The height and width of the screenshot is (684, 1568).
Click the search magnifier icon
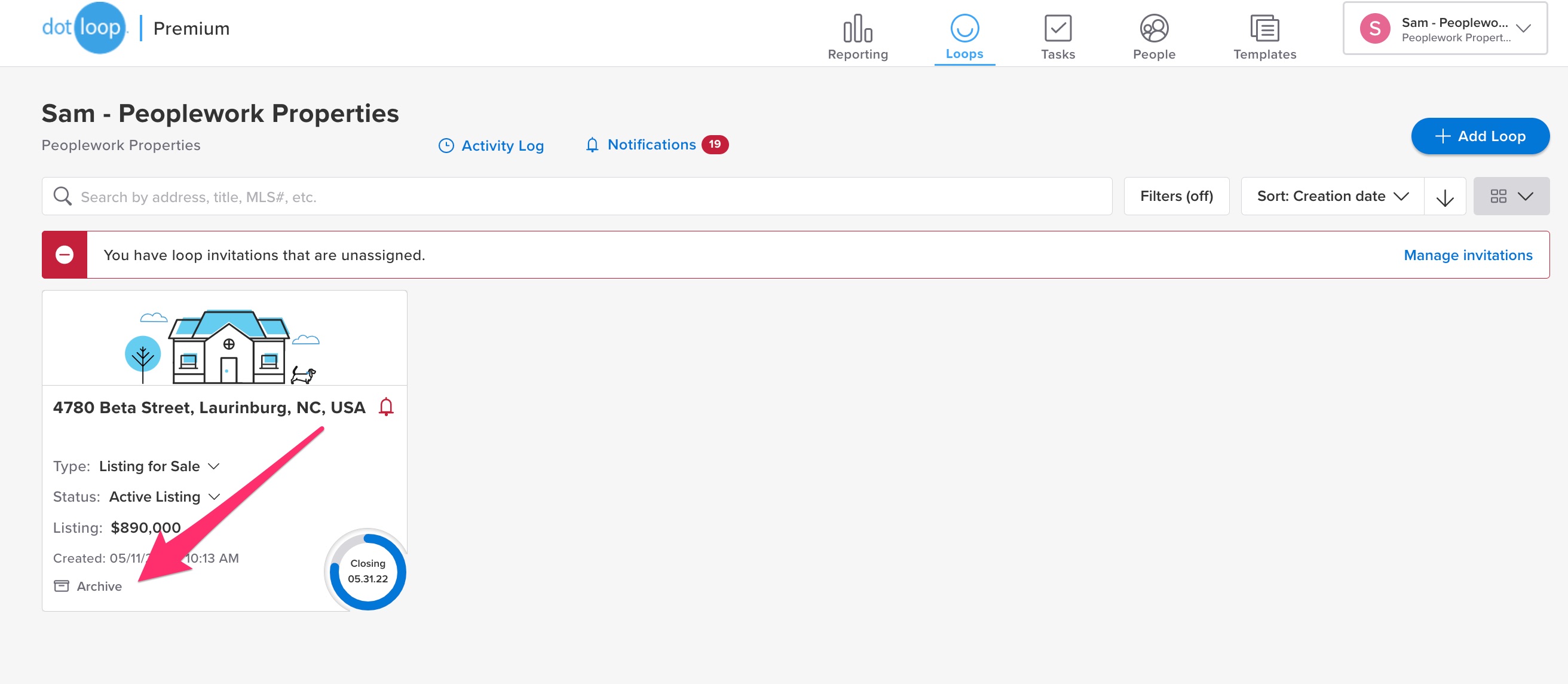[62, 196]
